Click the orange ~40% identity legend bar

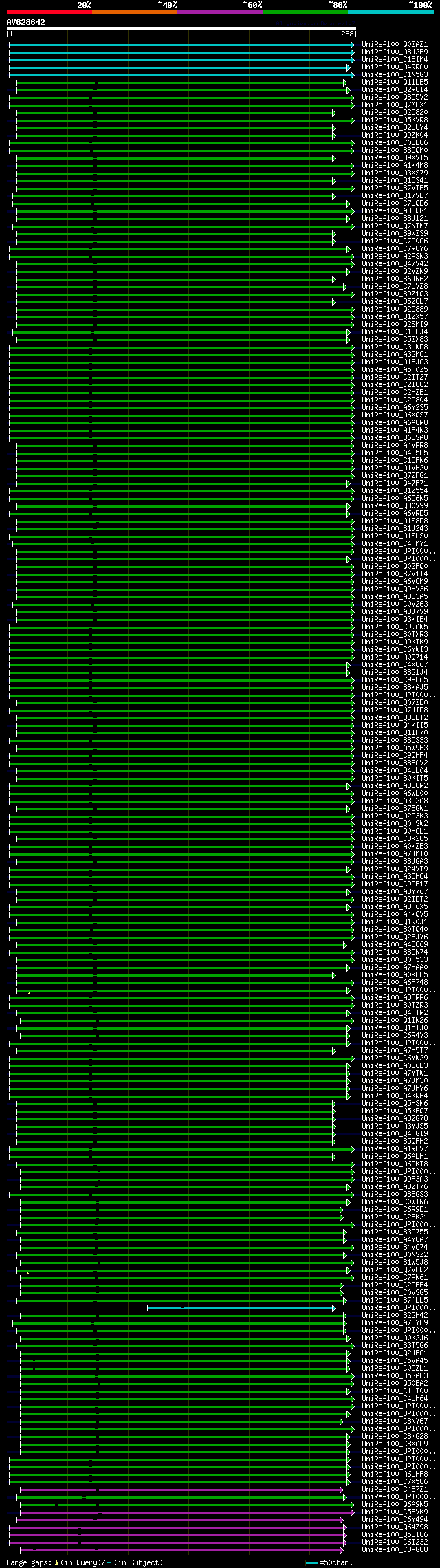click(134, 12)
